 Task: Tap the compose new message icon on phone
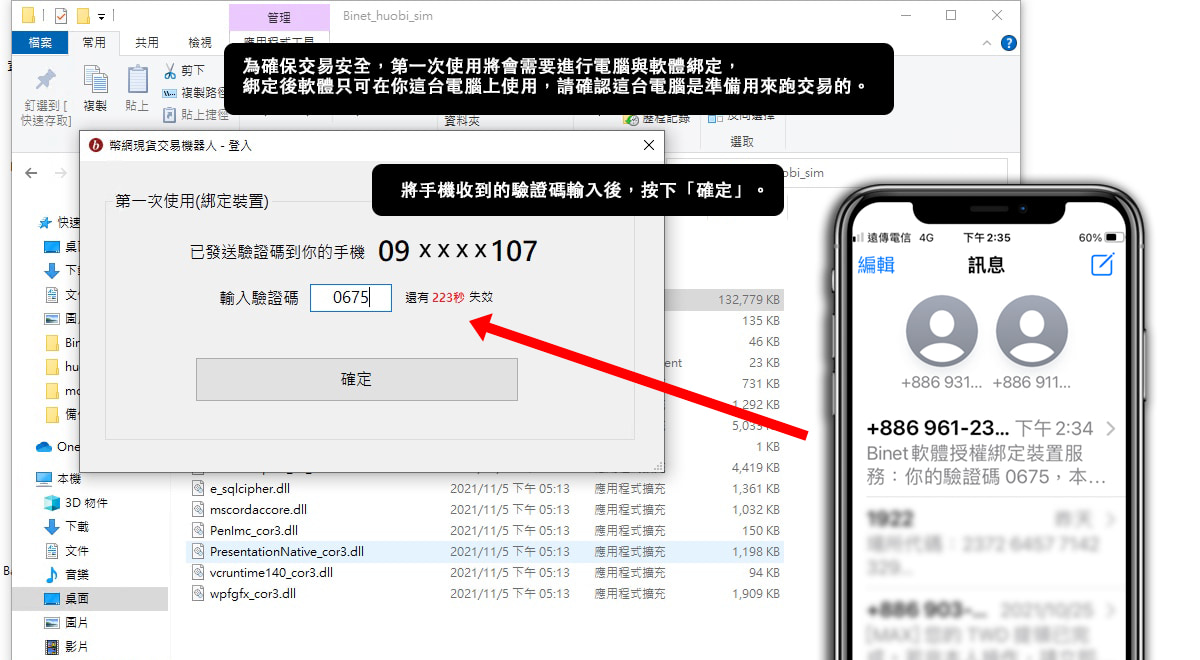(x=1102, y=264)
